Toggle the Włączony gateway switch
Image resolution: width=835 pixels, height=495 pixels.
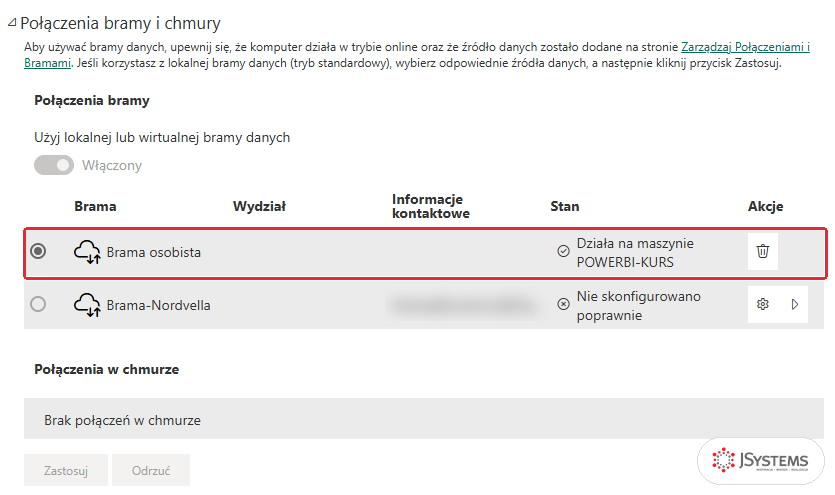(54, 165)
